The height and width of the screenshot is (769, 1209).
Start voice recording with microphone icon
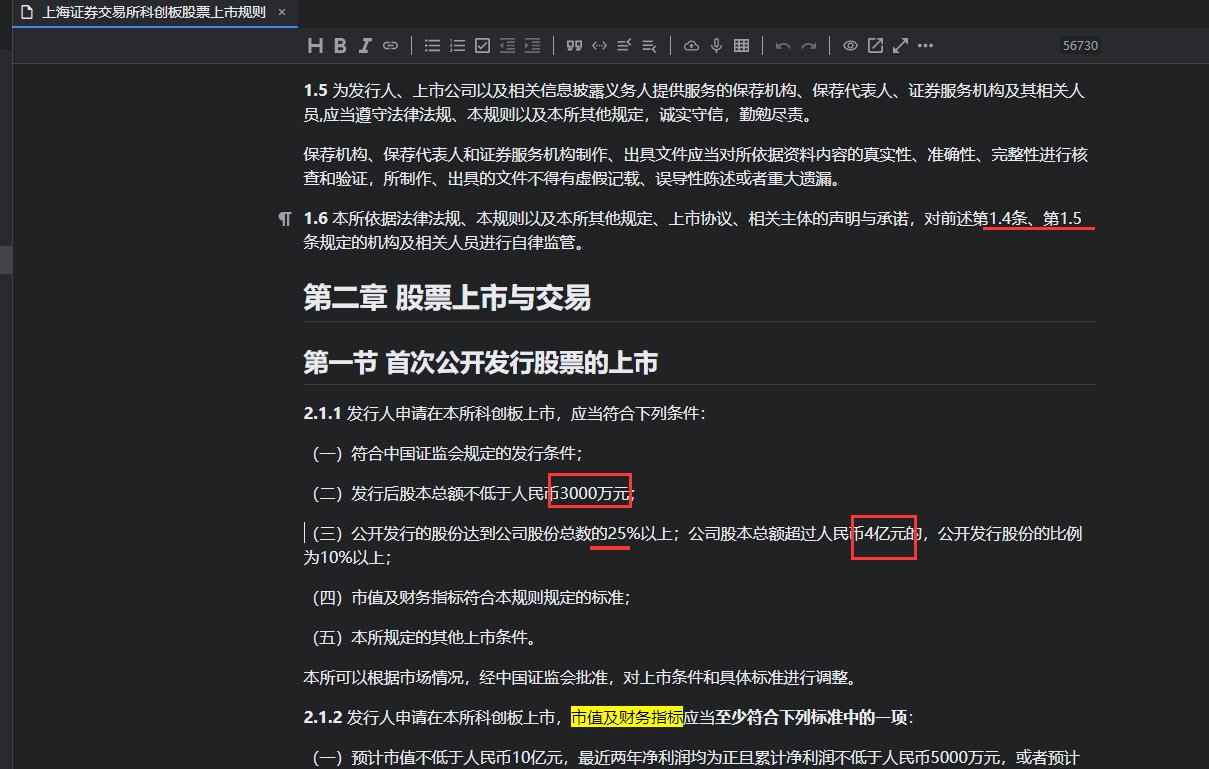coord(716,45)
